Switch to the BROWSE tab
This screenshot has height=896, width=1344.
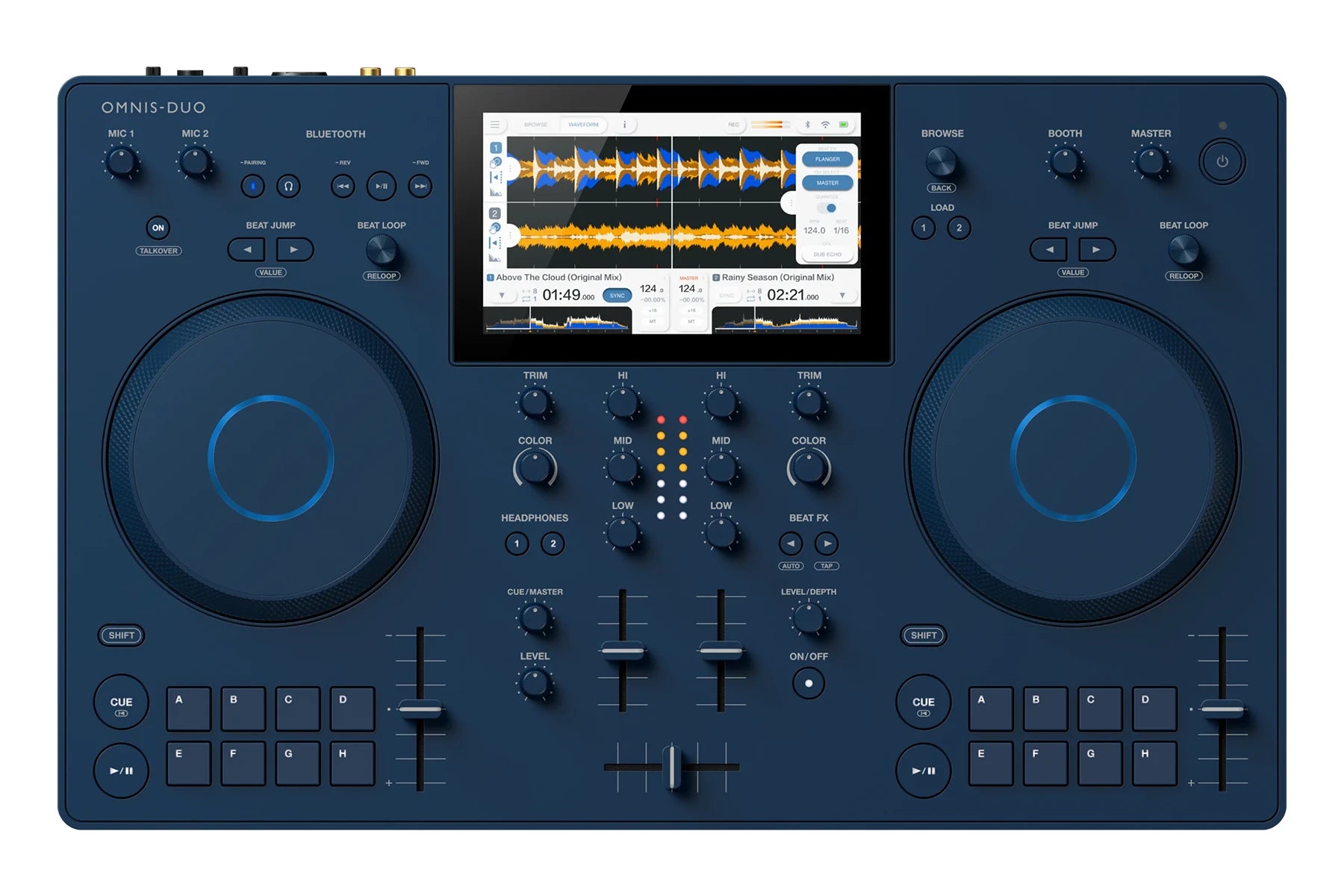[536, 124]
